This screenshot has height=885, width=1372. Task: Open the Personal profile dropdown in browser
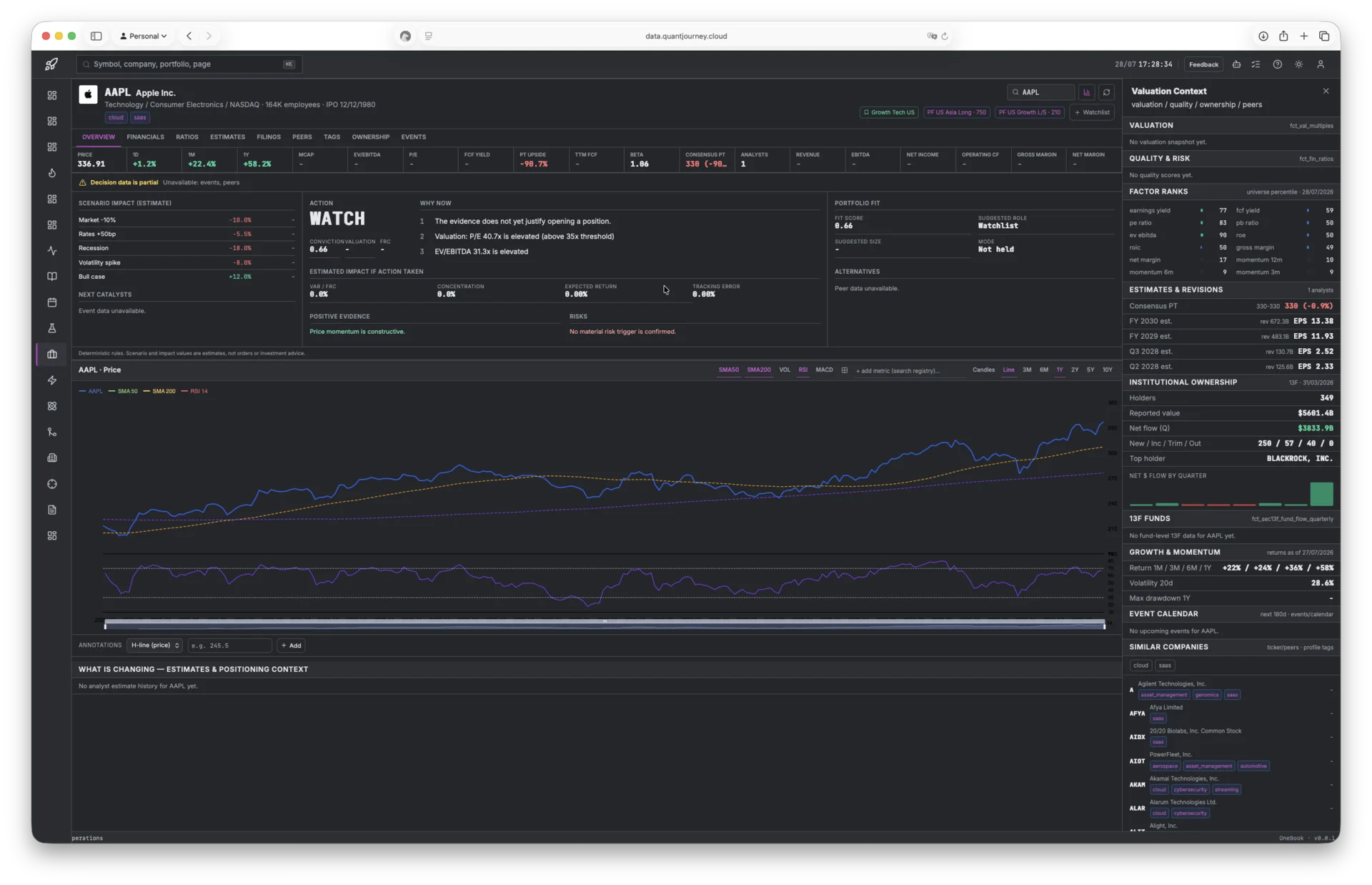[144, 36]
